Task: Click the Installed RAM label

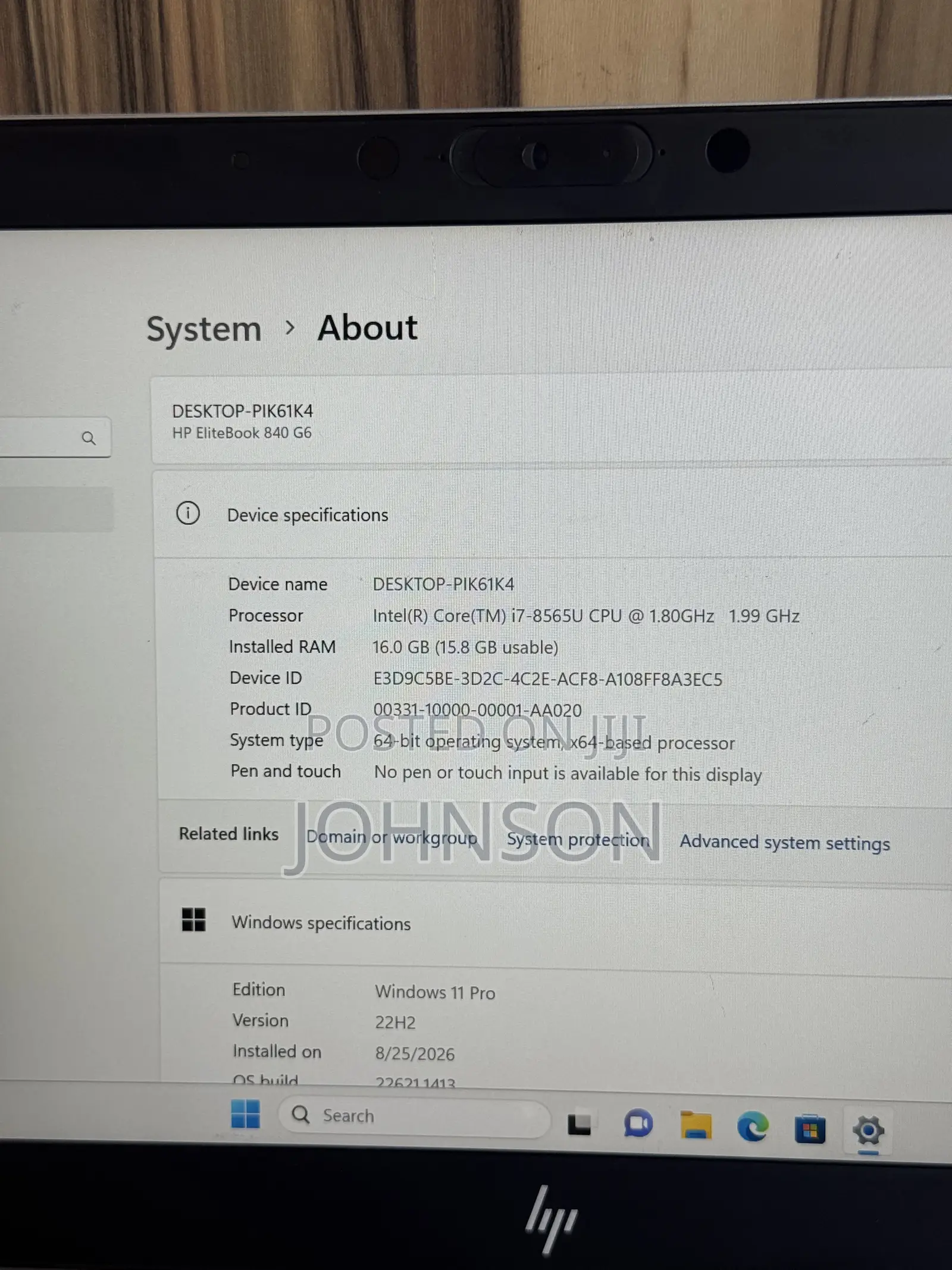Action: pyautogui.click(x=282, y=647)
